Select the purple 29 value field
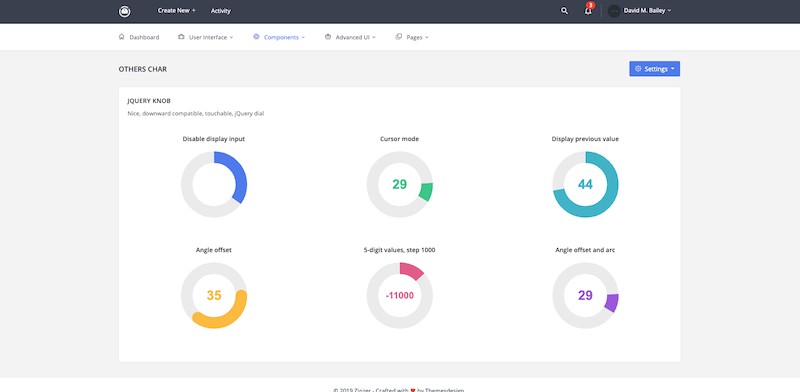The image size is (800, 392). click(x=585, y=296)
